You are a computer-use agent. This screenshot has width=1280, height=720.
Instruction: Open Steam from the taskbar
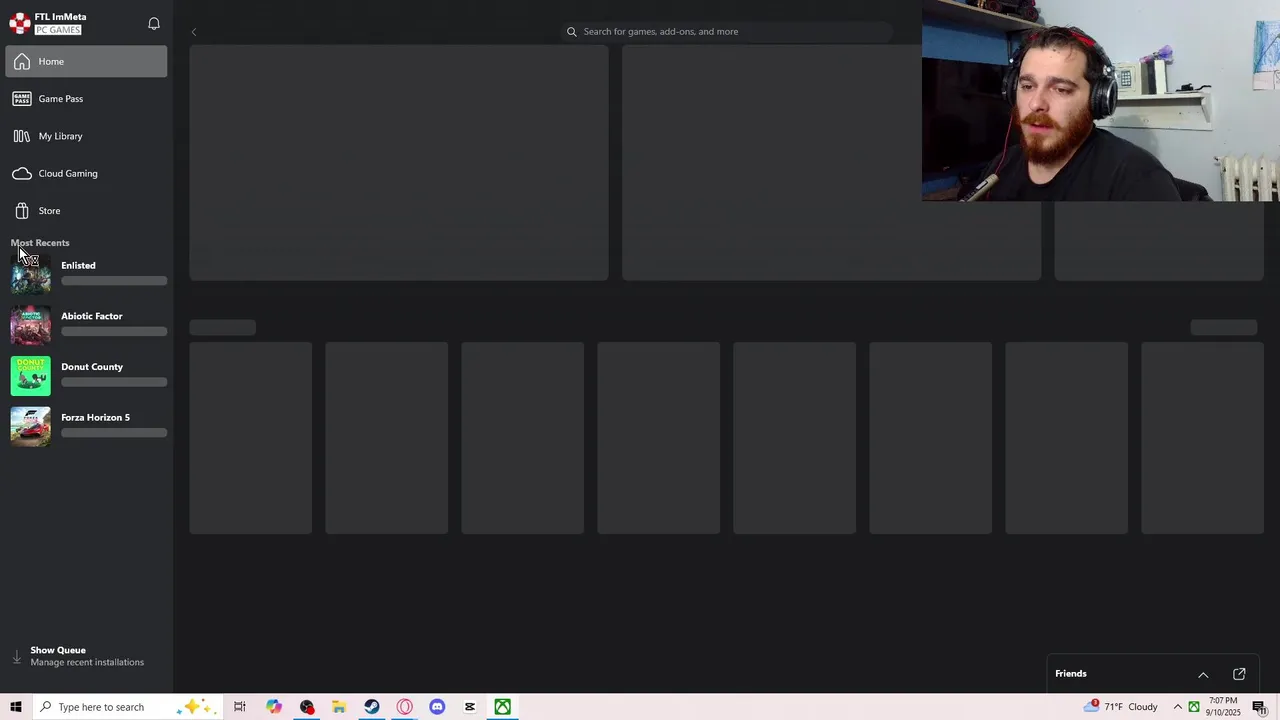pyautogui.click(x=372, y=707)
